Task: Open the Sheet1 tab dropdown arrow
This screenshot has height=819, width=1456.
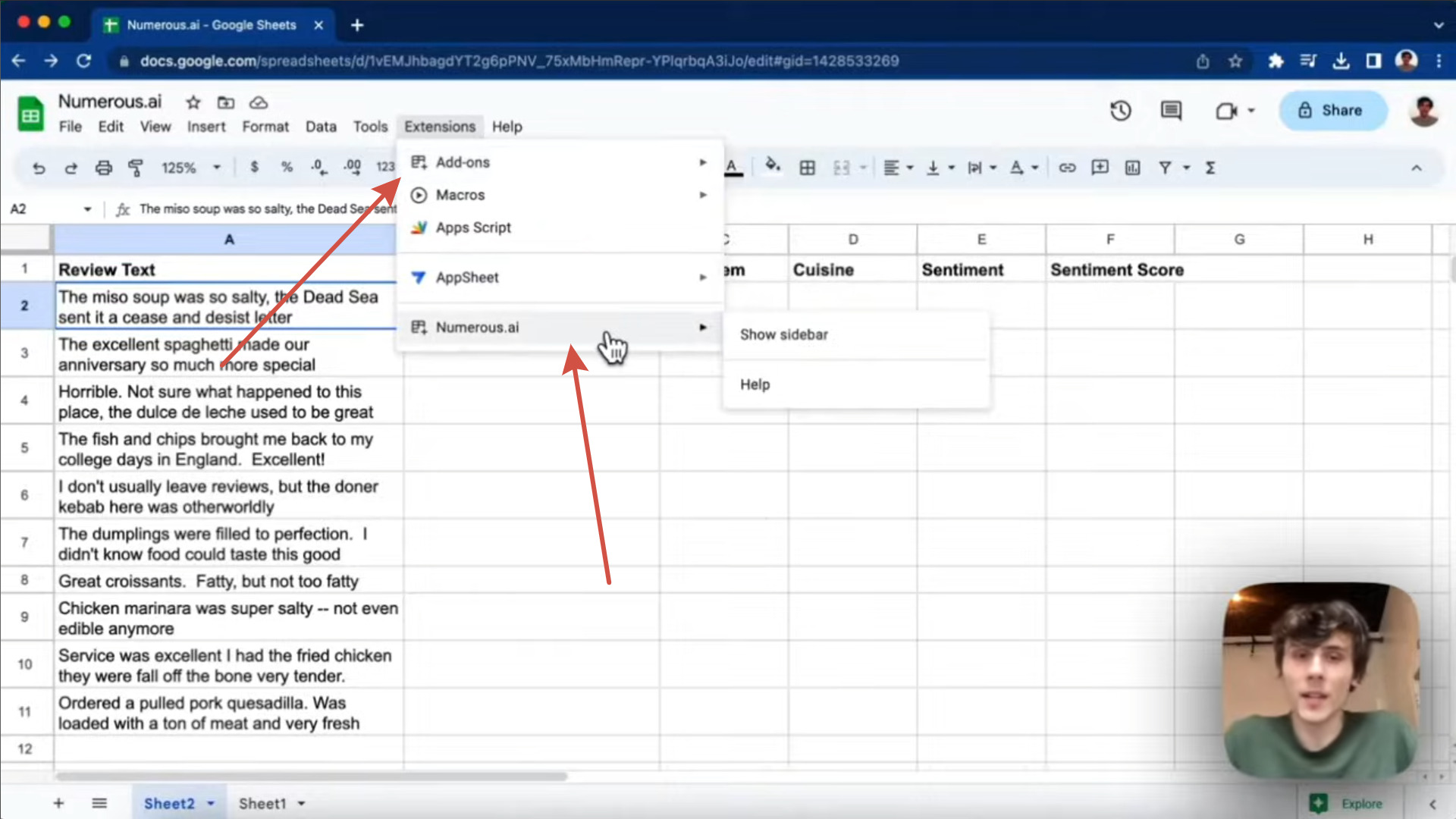Action: point(301,804)
